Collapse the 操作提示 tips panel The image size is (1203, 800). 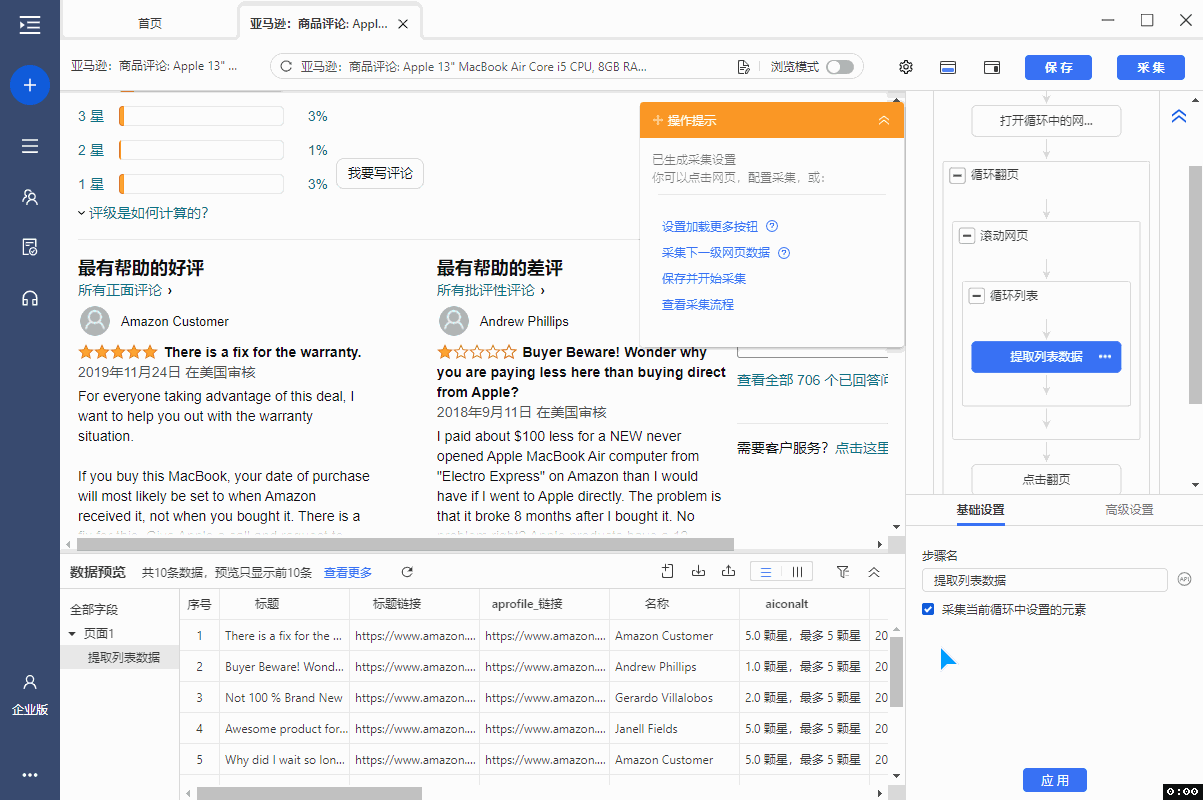tap(884, 120)
